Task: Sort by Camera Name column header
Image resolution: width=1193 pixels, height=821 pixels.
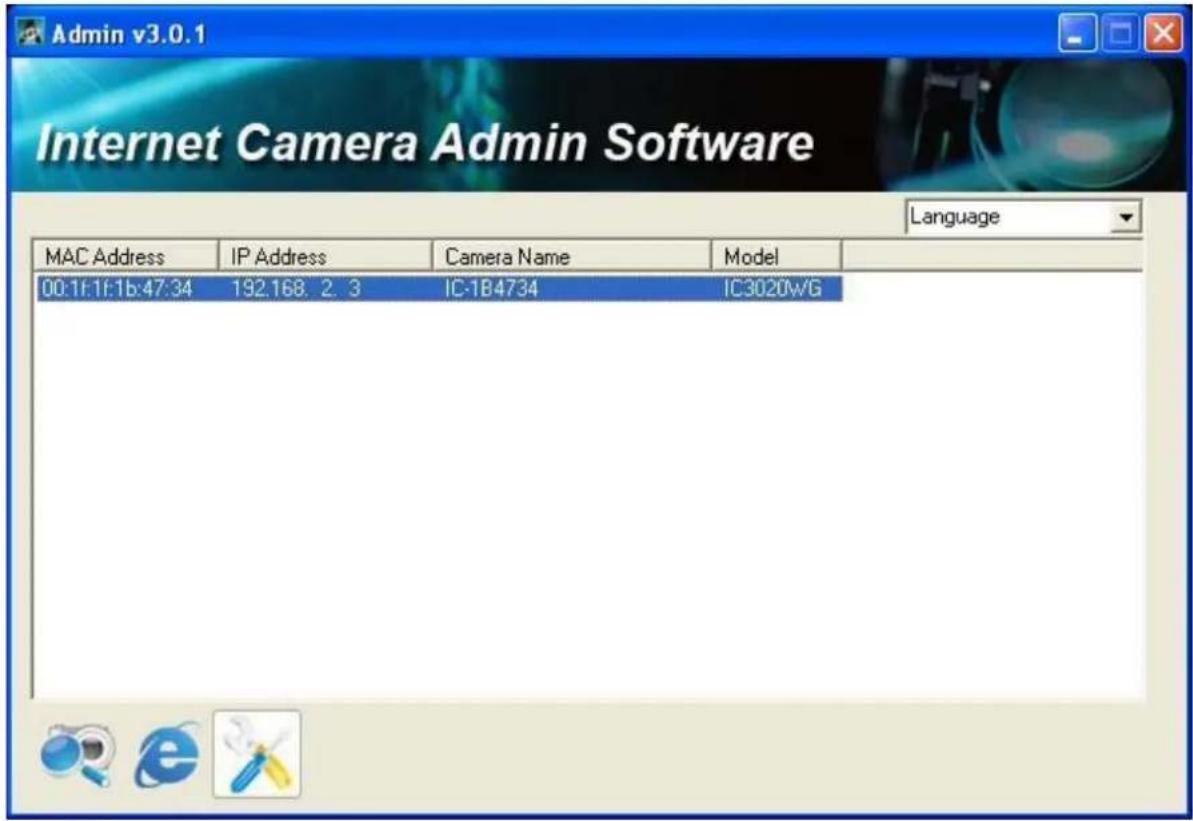Action: pos(571,256)
